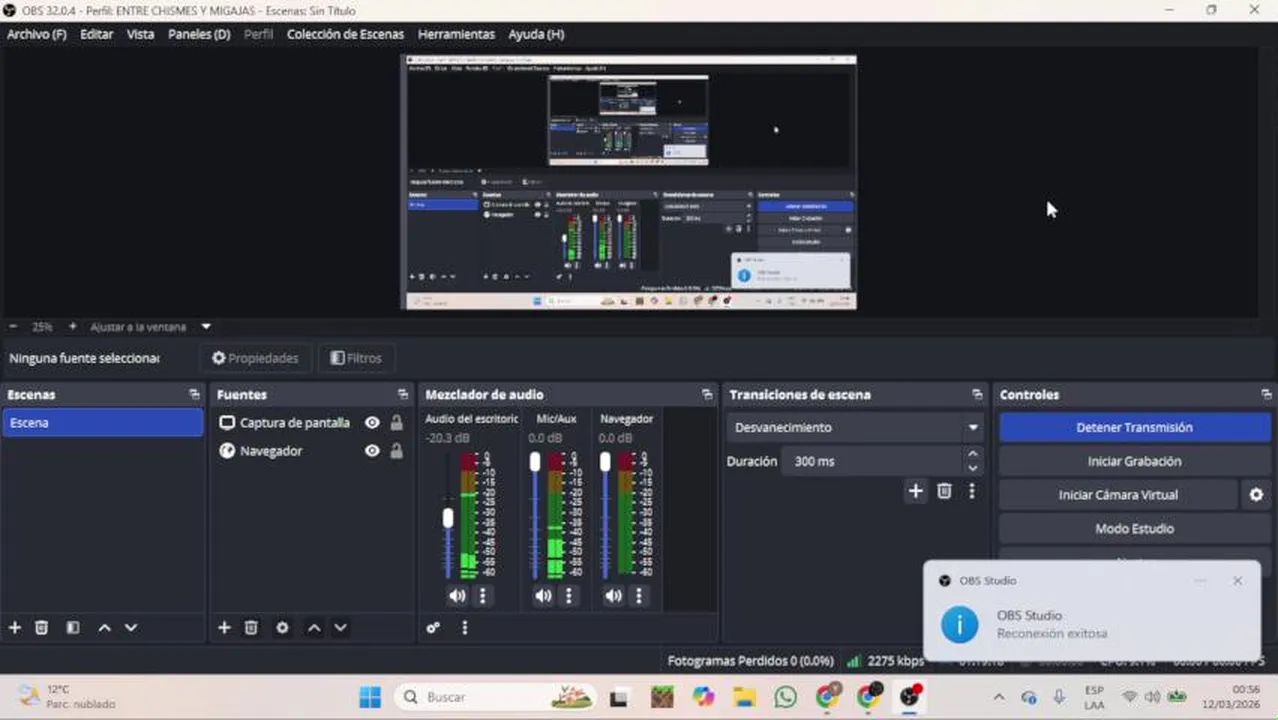
Task: Close the OBS Studio notification toast
Action: click(1237, 581)
